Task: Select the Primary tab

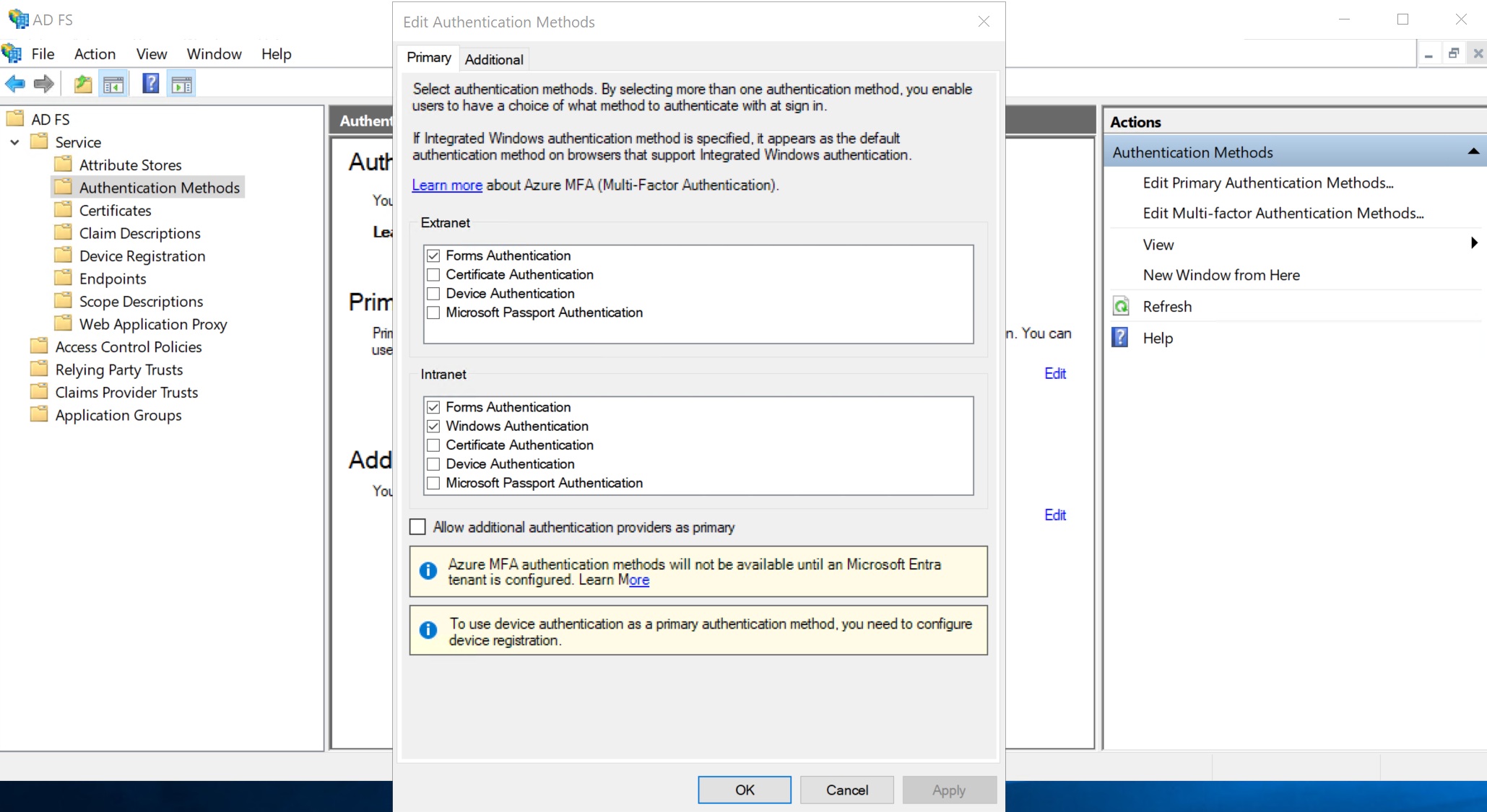Action: (428, 58)
